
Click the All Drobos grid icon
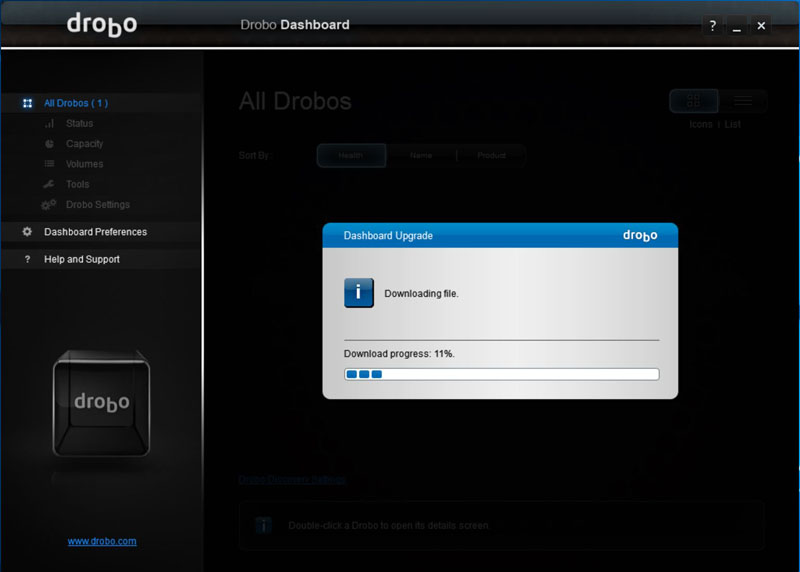(28, 103)
